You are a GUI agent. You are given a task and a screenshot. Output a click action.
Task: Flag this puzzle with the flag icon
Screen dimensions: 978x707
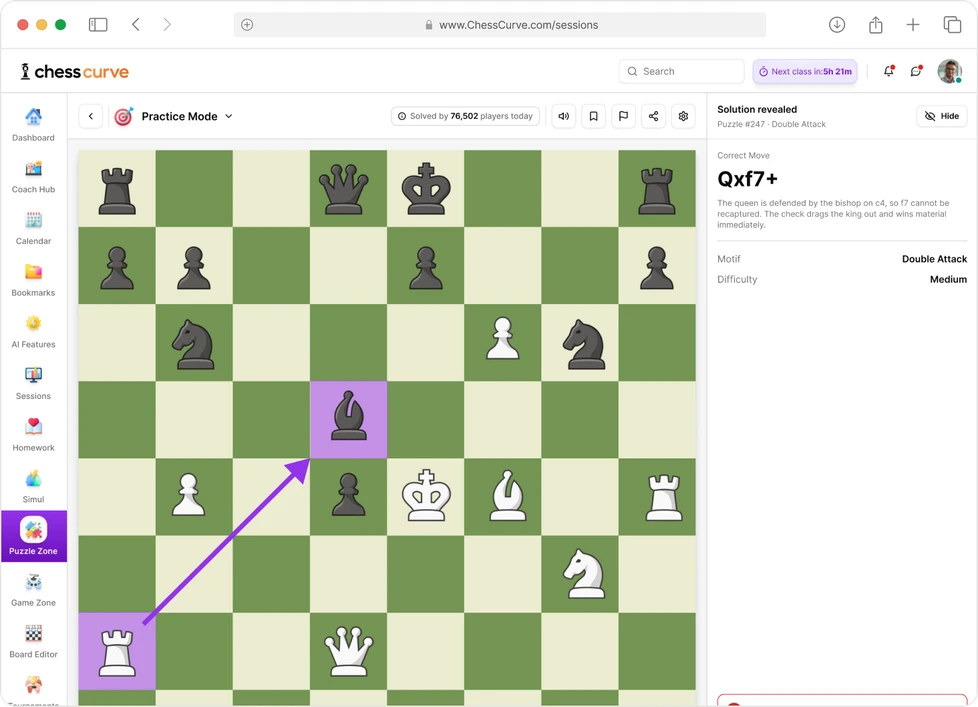(x=624, y=116)
